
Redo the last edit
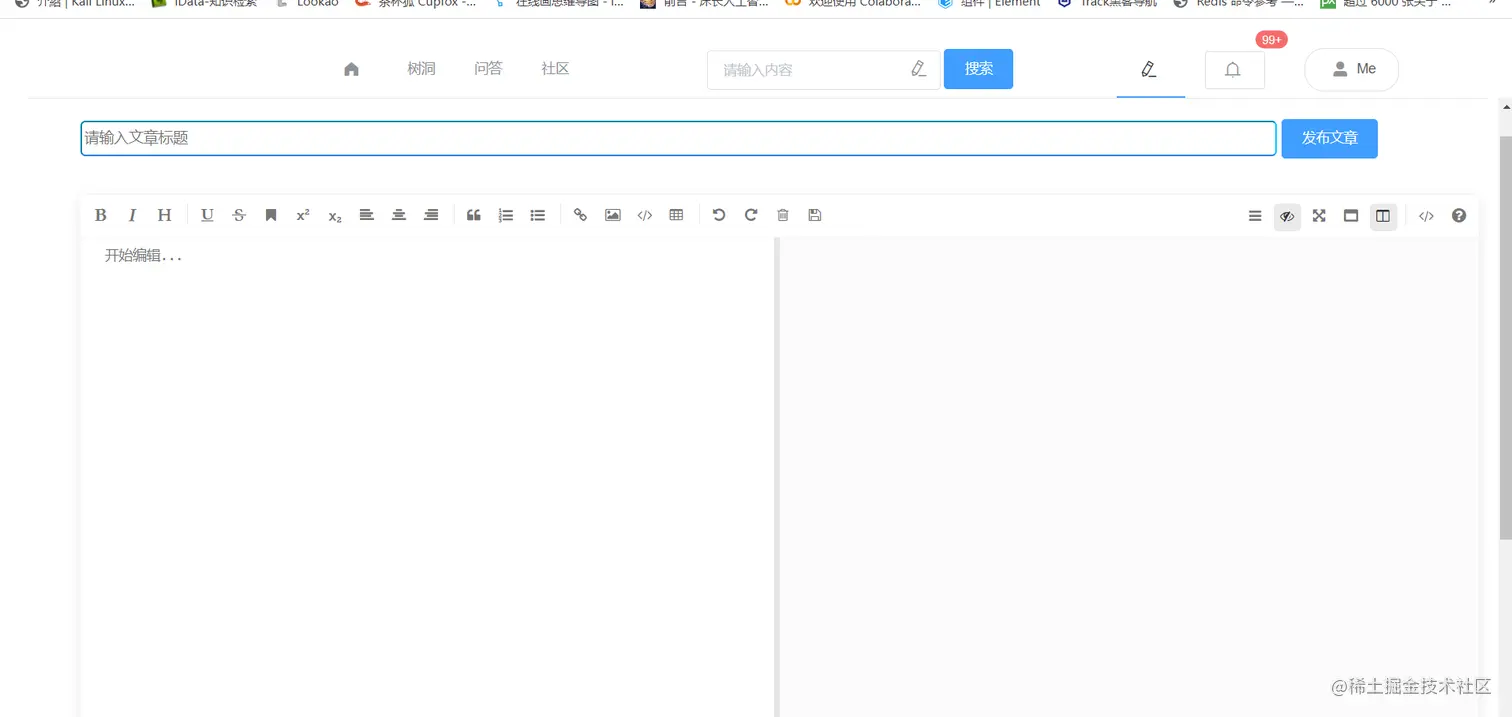[751, 214]
